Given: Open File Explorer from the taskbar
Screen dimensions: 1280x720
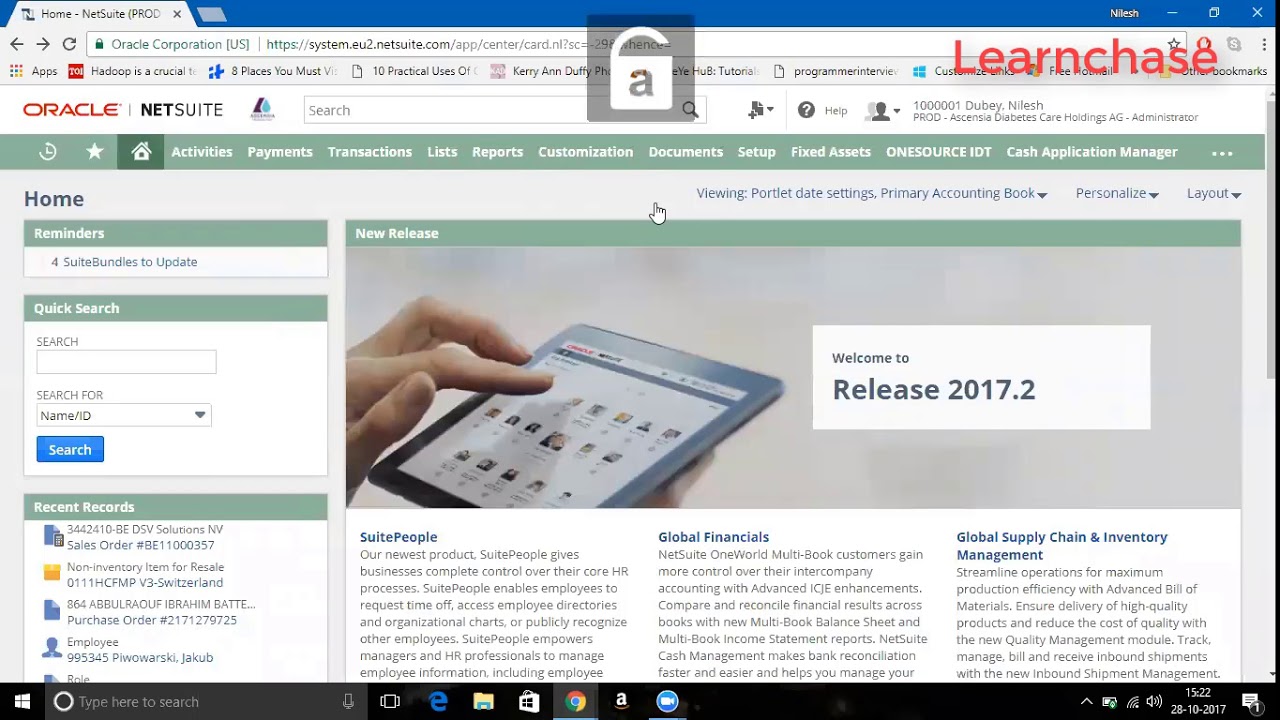Looking at the screenshot, I should [x=483, y=702].
